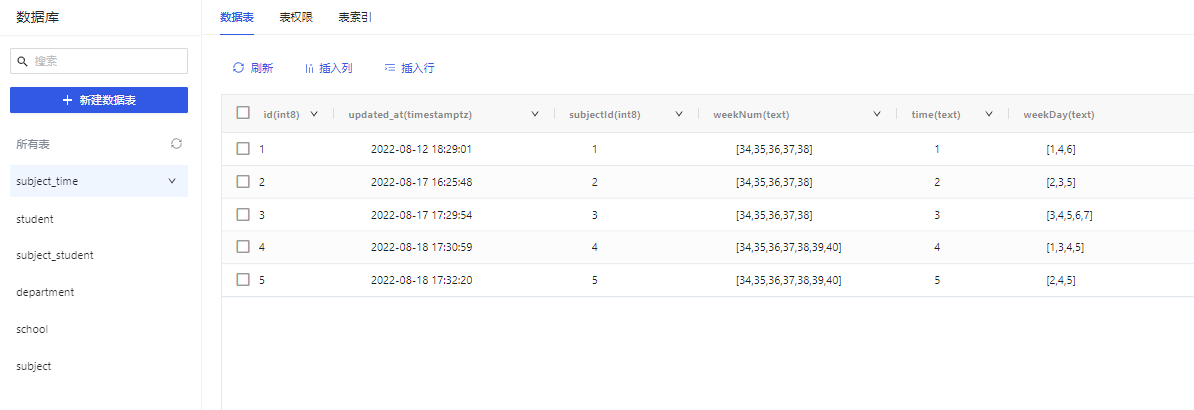The image size is (1194, 410).
Task: Switch to the 表索引 tab
Action: (355, 17)
